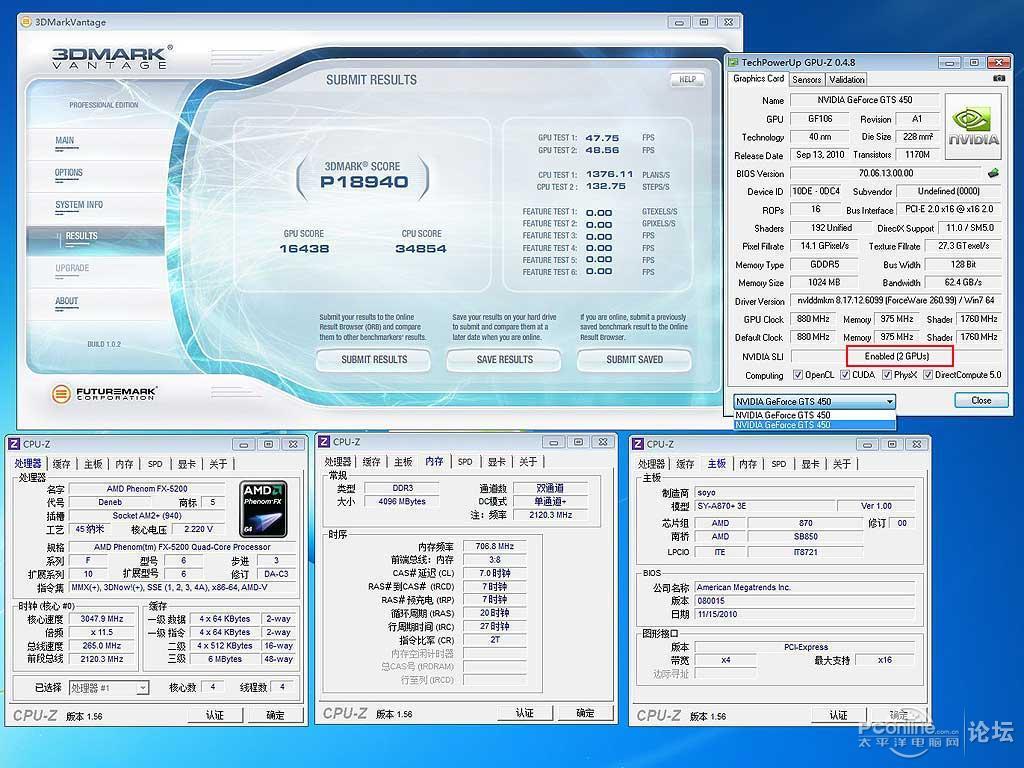Click the Driver Version field in GPU-Z

(x=895, y=300)
